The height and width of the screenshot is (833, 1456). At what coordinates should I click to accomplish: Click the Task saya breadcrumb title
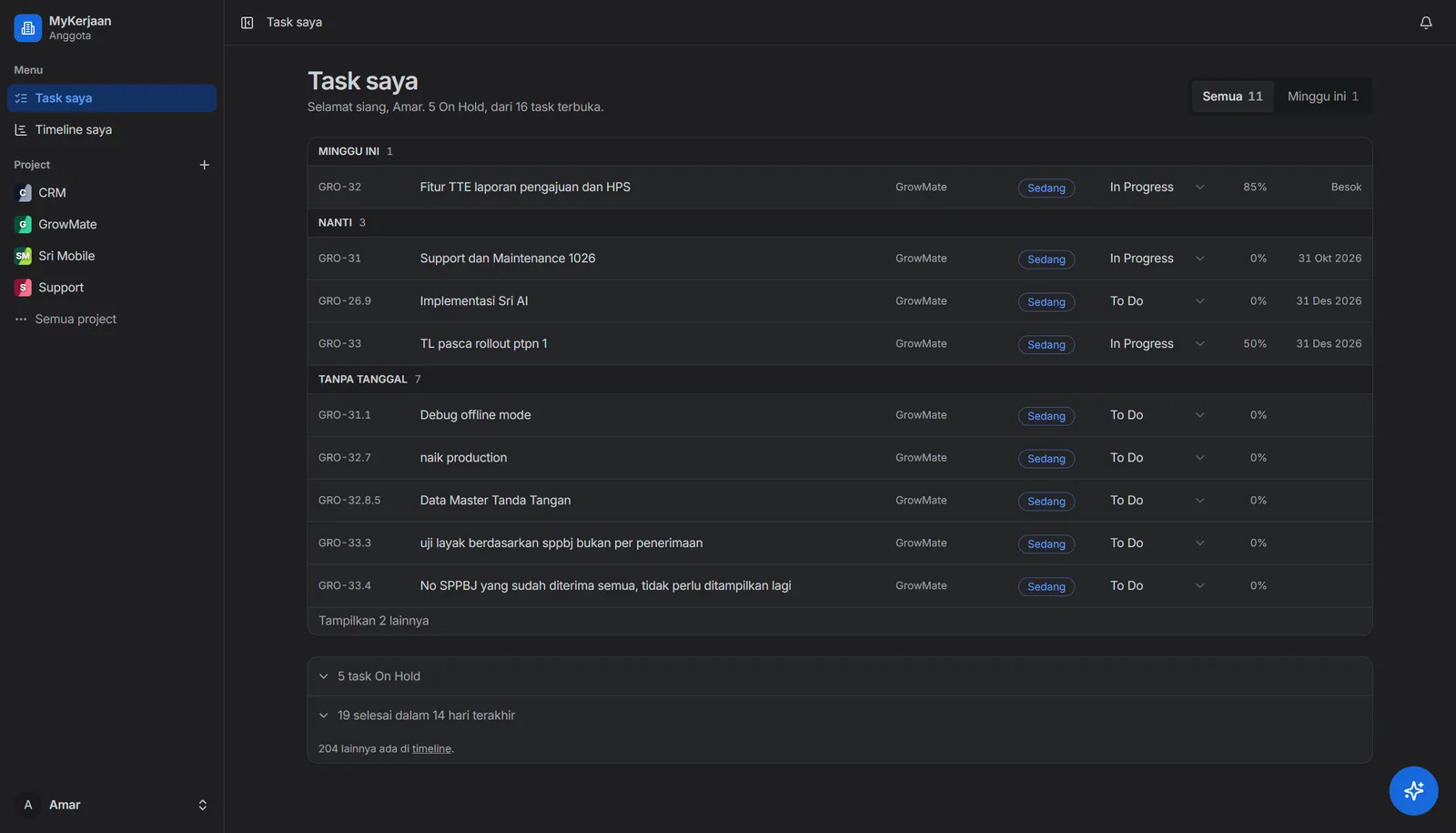click(294, 23)
